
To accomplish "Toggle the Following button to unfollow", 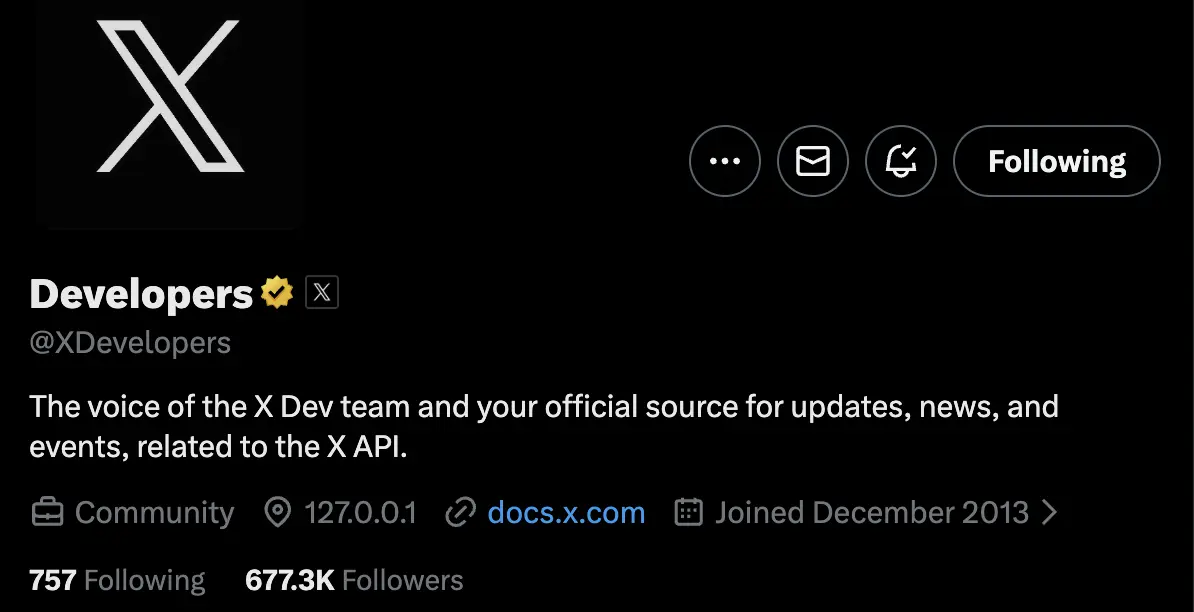I will 1057,161.
